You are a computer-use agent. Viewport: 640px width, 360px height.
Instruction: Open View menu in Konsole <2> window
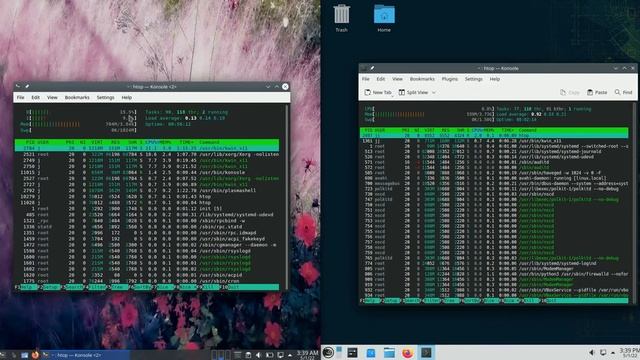click(x=52, y=98)
